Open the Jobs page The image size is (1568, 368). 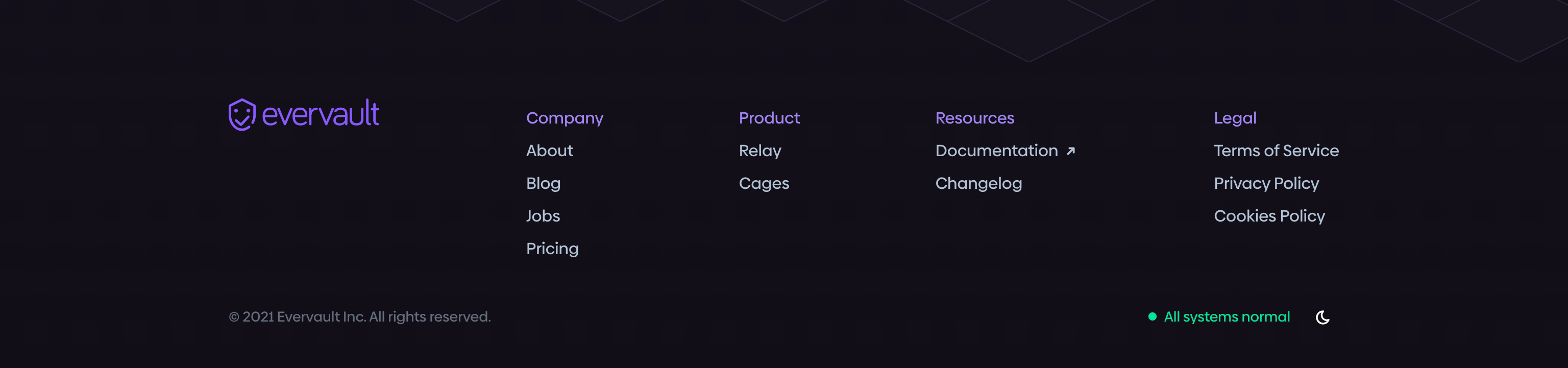point(543,216)
